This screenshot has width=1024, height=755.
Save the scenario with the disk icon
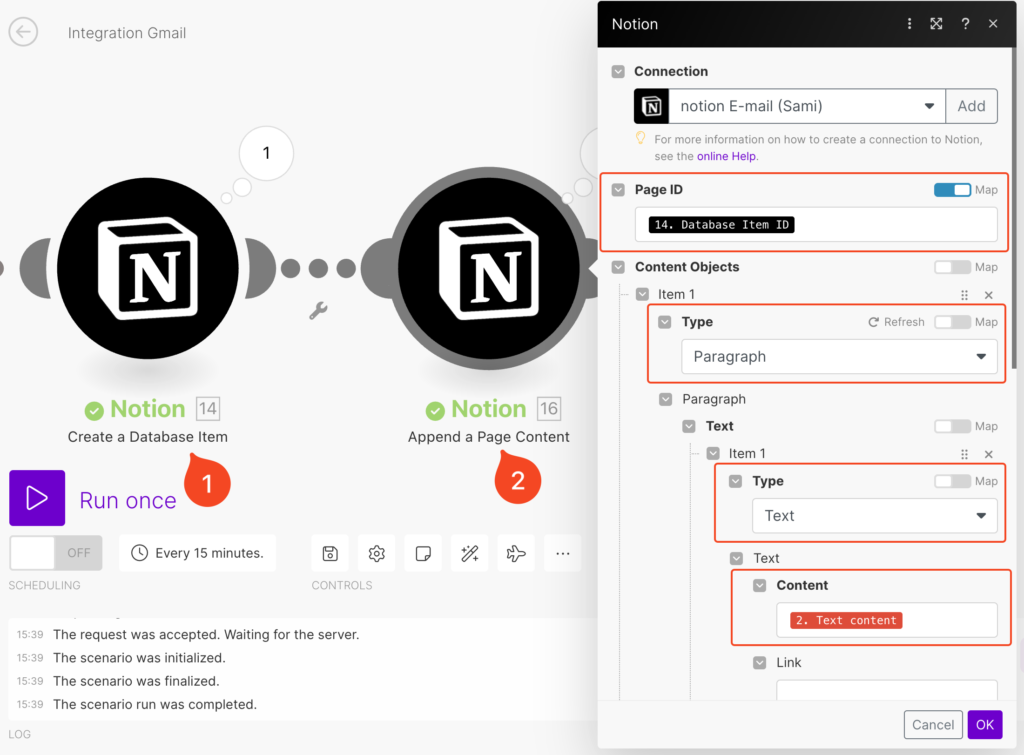point(330,554)
